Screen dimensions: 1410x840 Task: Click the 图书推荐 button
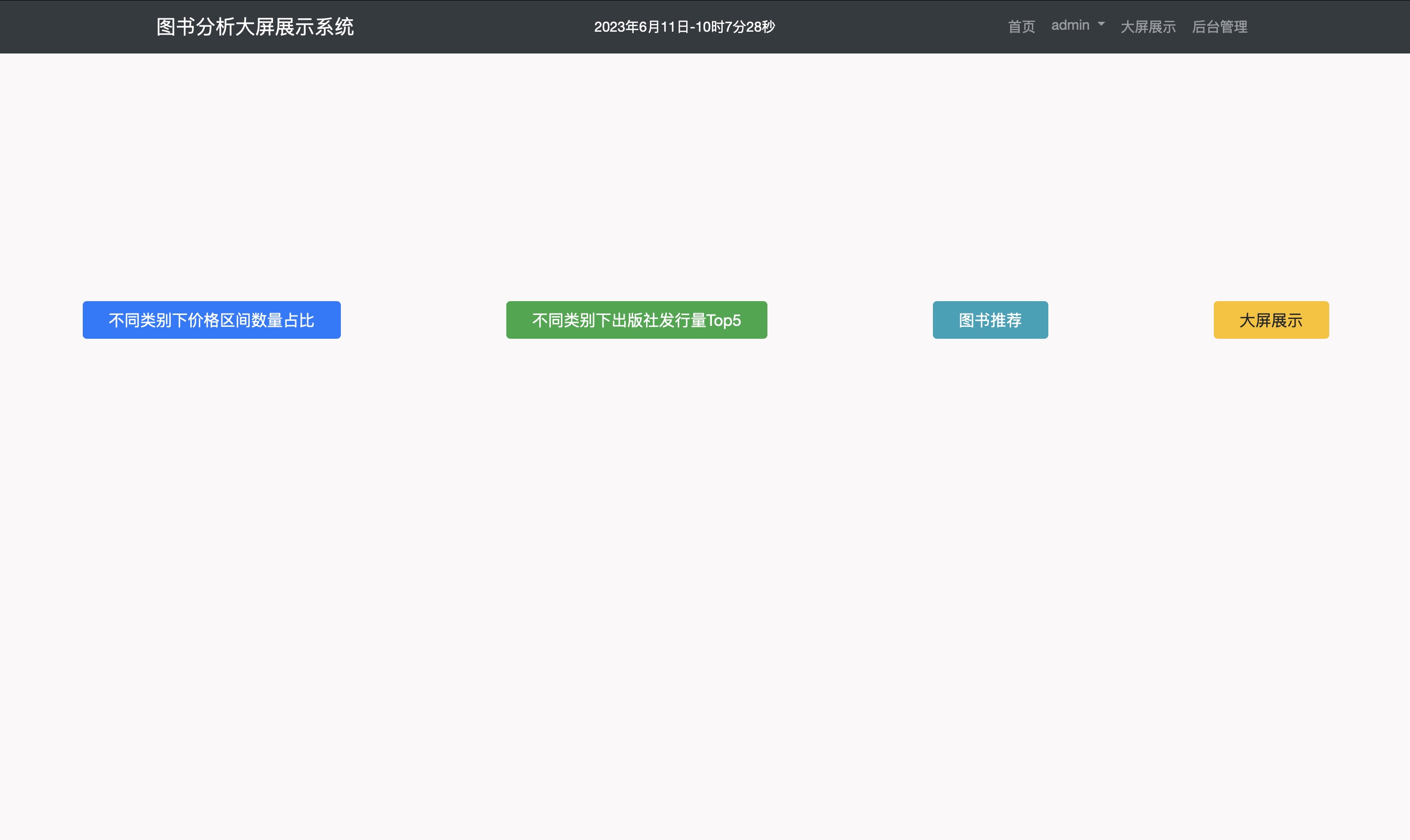point(990,320)
